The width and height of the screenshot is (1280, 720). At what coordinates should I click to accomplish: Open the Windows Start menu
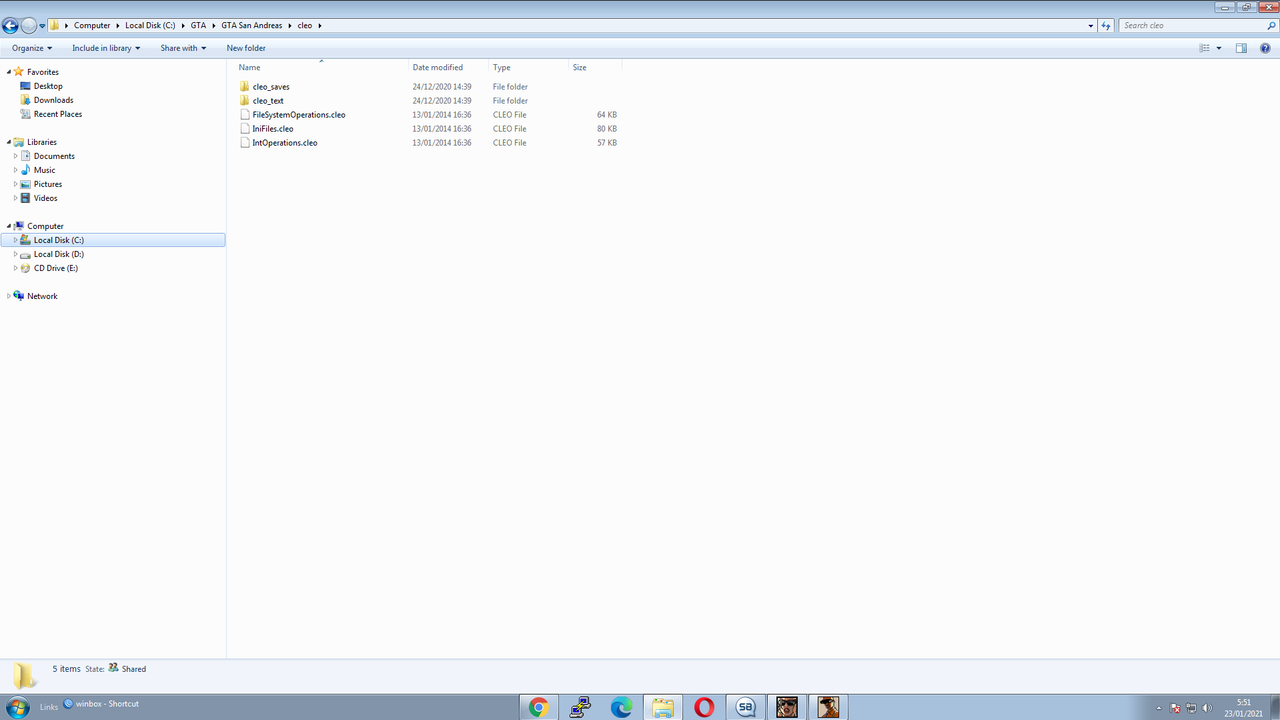17,706
